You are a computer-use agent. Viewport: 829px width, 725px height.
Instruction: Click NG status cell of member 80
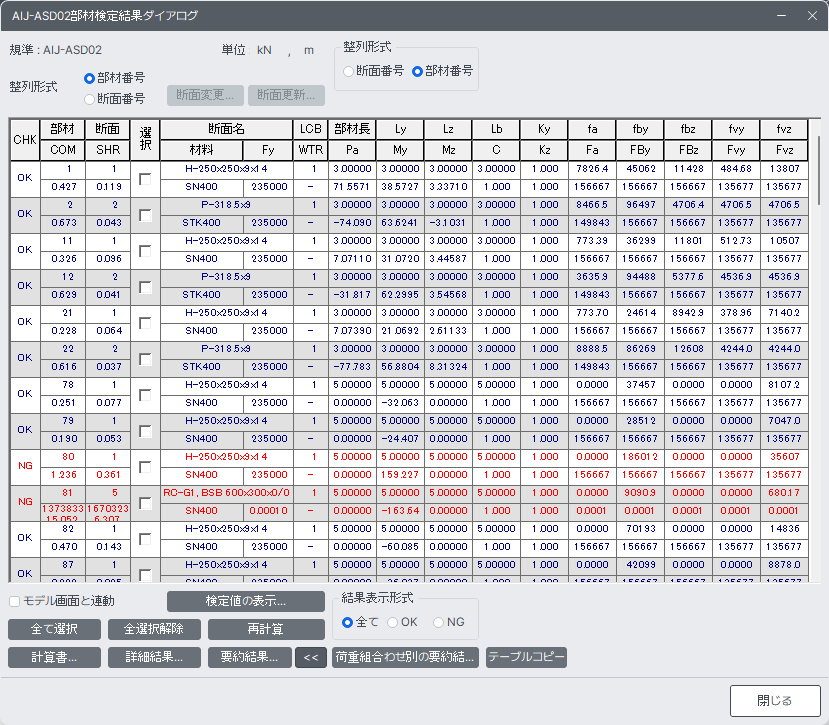pyautogui.click(x=25, y=466)
